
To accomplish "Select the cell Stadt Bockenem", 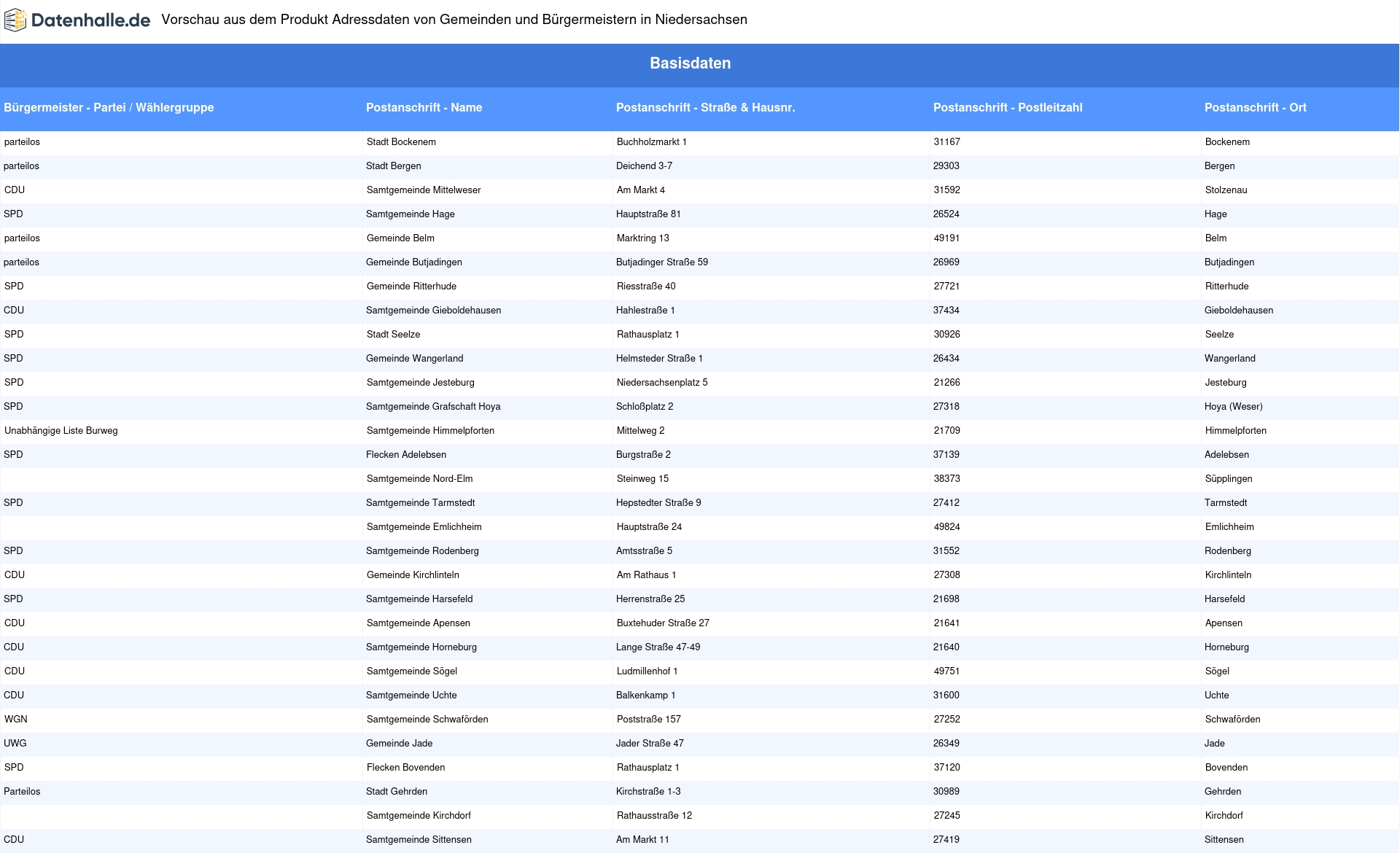I will coord(401,142).
